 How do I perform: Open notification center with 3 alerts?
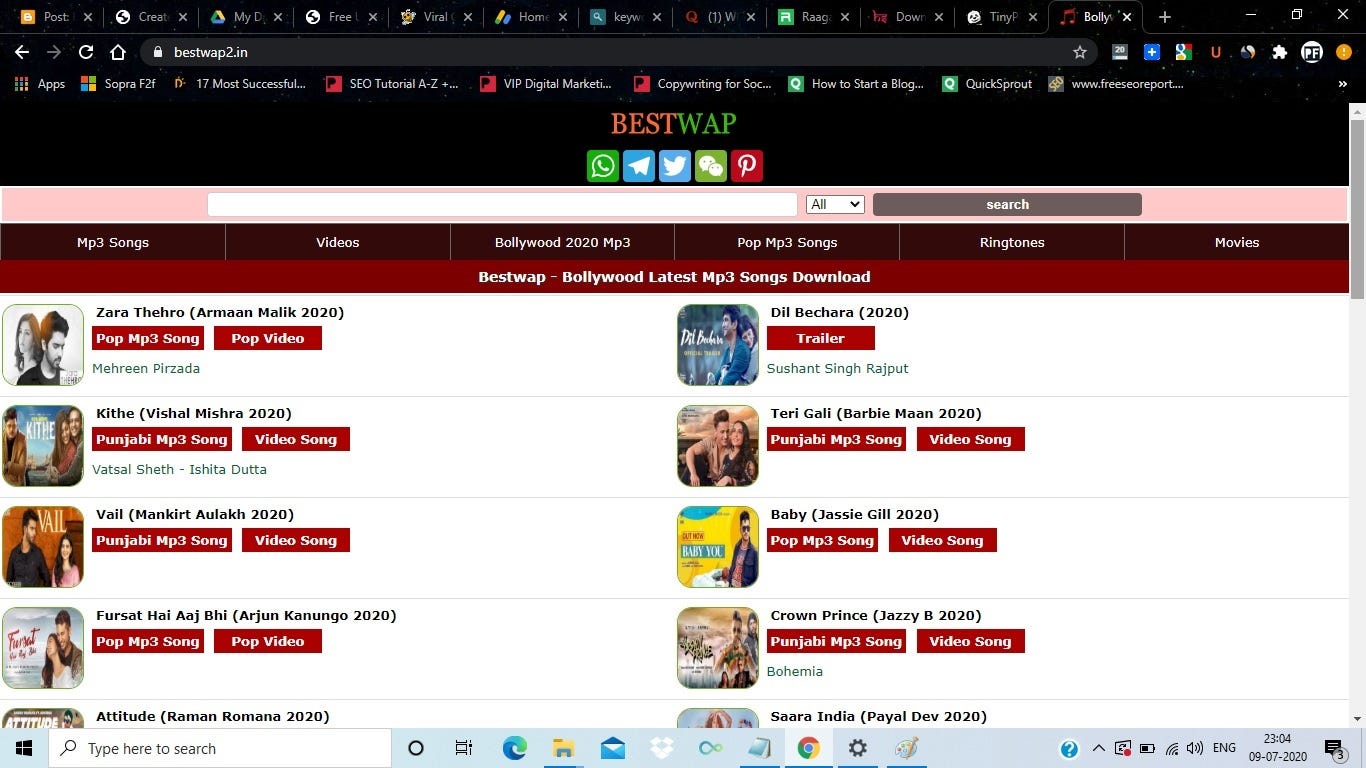pos(1335,748)
